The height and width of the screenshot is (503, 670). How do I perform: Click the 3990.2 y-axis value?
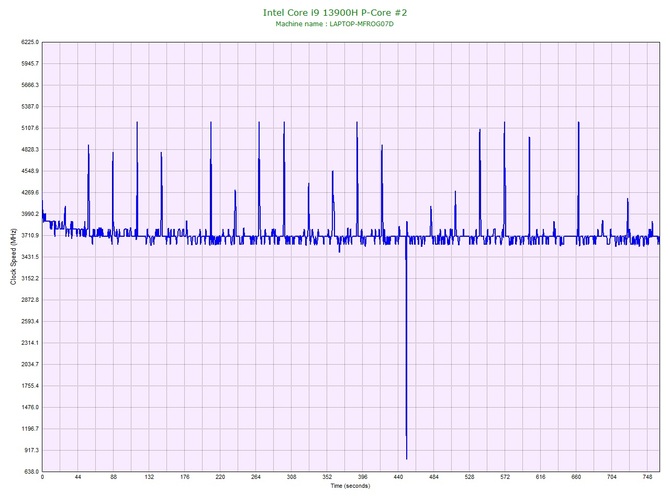pos(30,214)
